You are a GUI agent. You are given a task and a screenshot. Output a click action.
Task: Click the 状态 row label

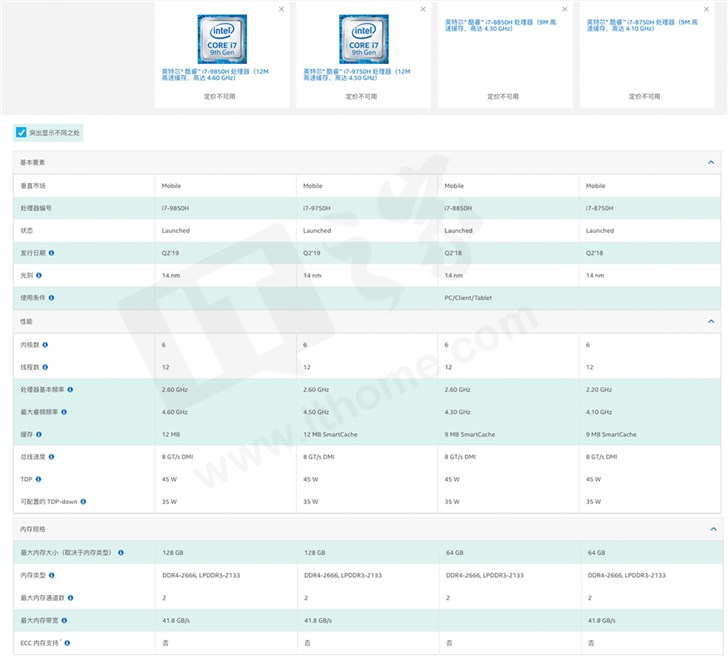(x=26, y=230)
